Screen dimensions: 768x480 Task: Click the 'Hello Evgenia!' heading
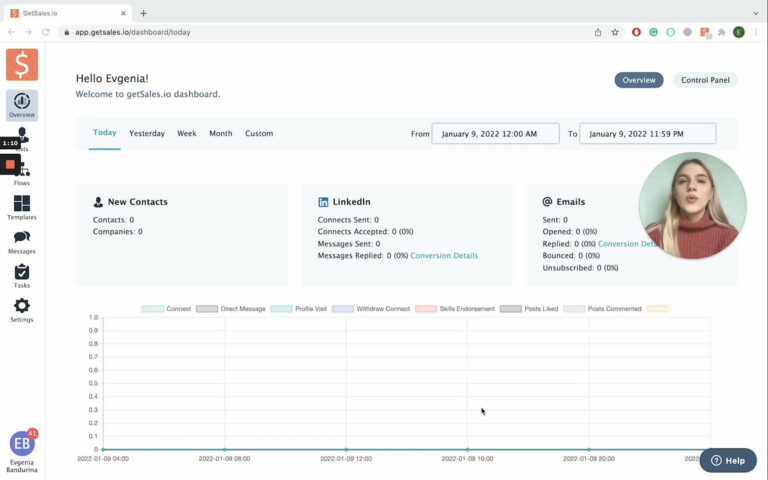tap(112, 78)
